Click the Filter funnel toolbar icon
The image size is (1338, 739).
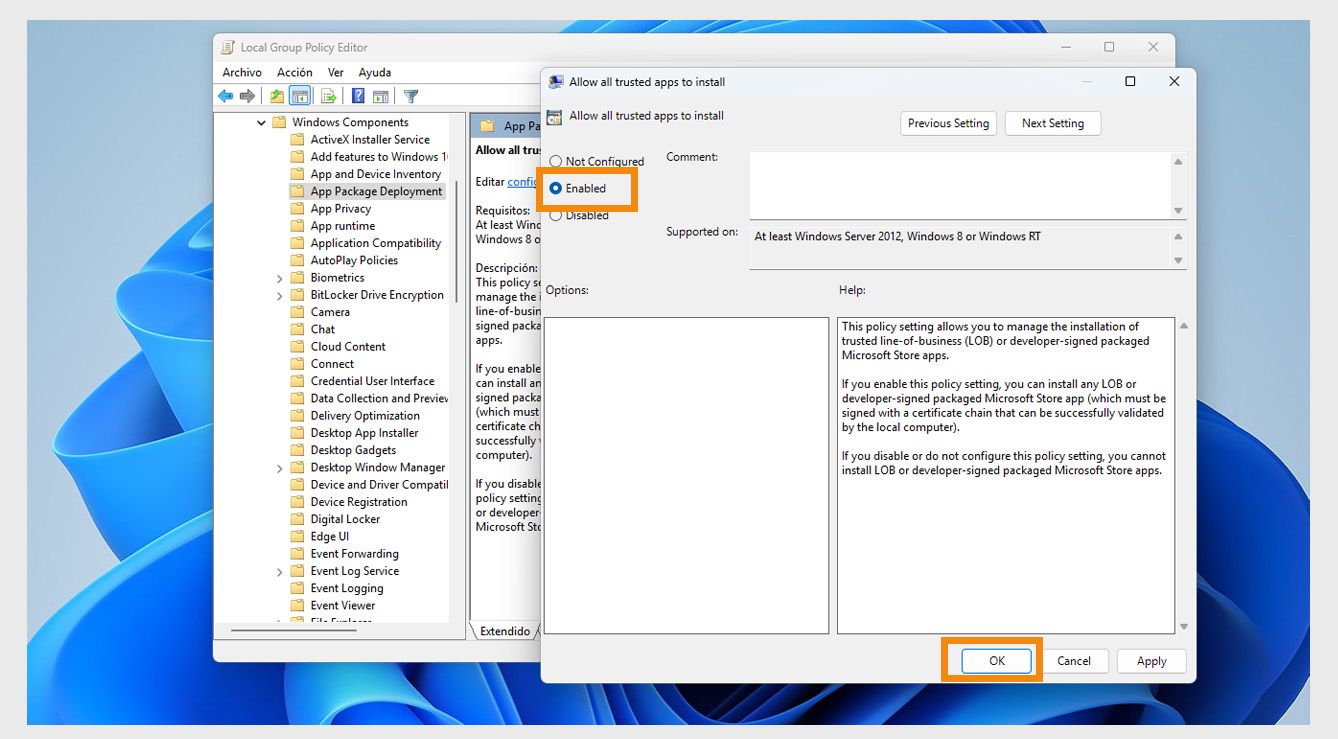410,96
